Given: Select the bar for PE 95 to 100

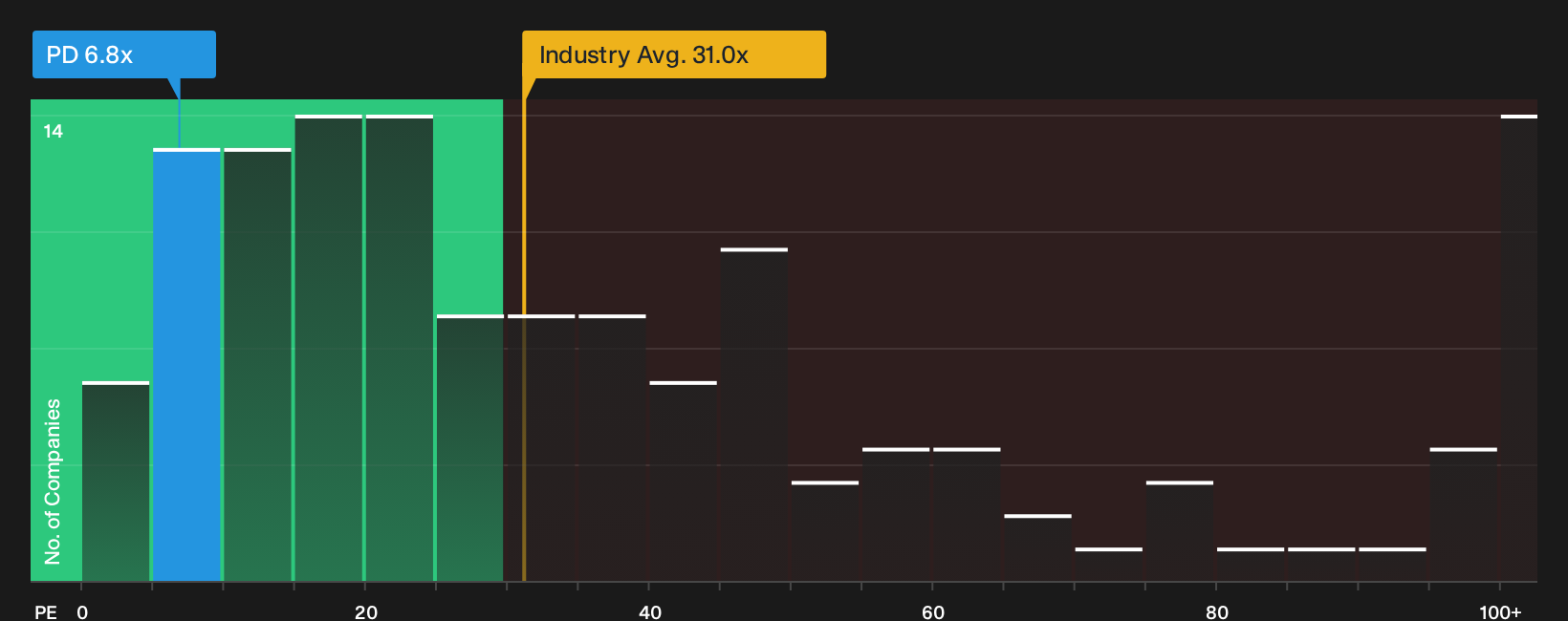Looking at the screenshot, I should point(1464,515).
